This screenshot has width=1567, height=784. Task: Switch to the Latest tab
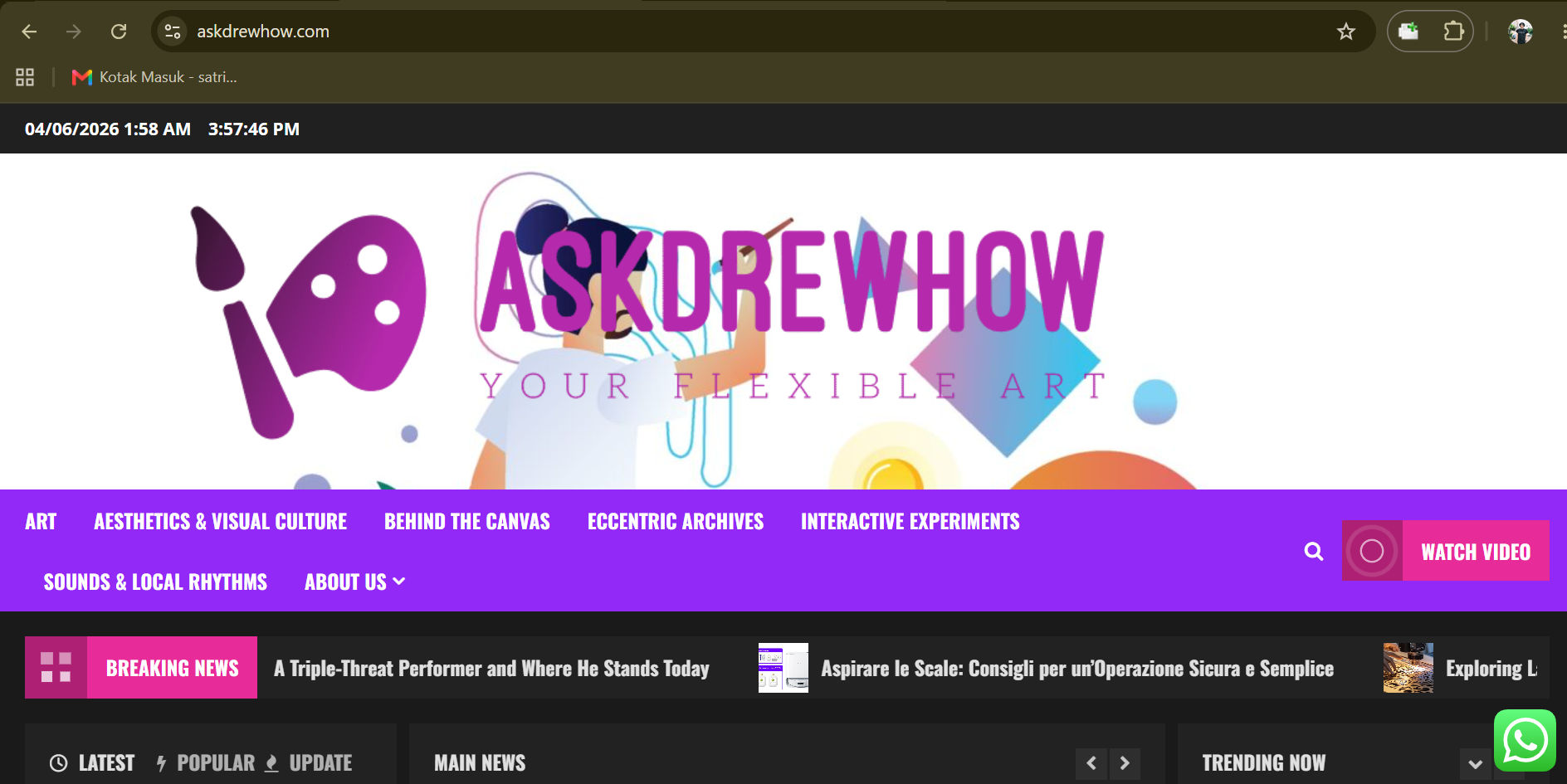pos(92,763)
